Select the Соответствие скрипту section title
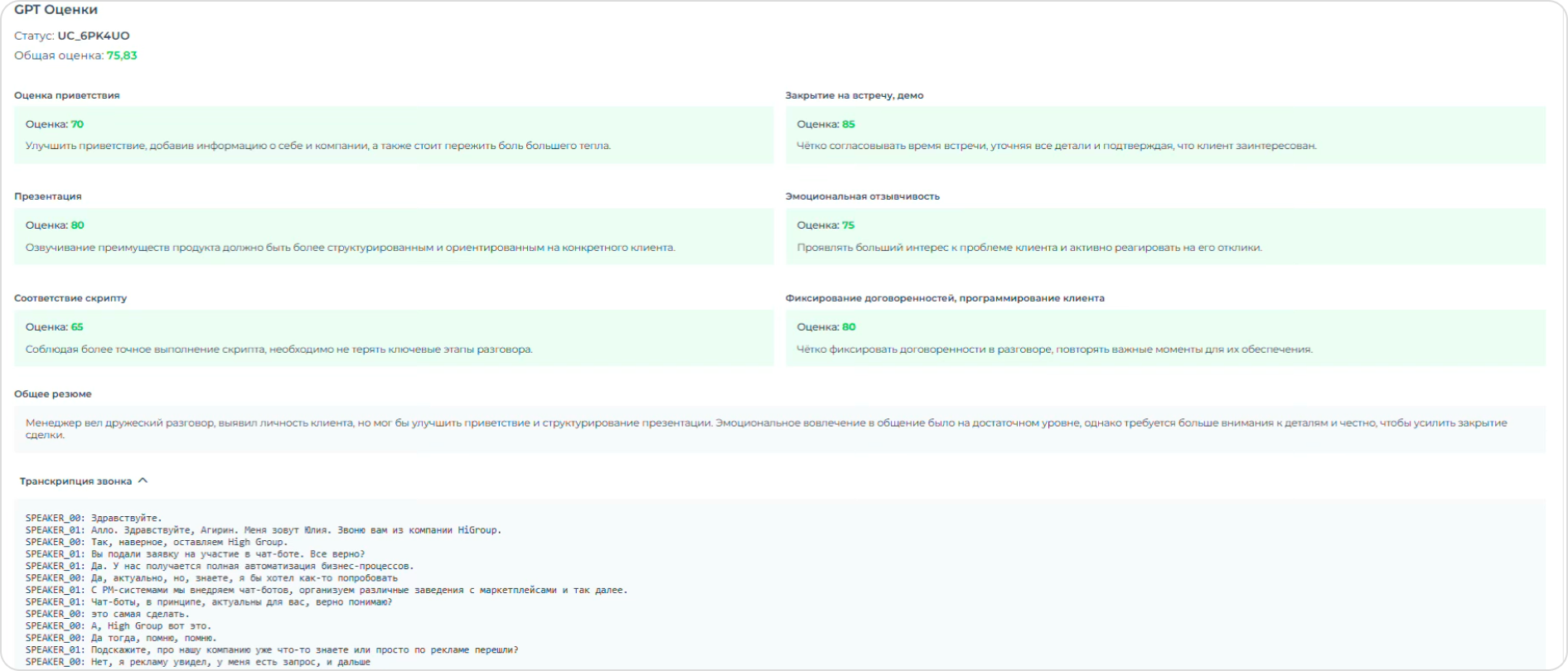Image resolution: width=1568 pixels, height=671 pixels. pos(70,298)
